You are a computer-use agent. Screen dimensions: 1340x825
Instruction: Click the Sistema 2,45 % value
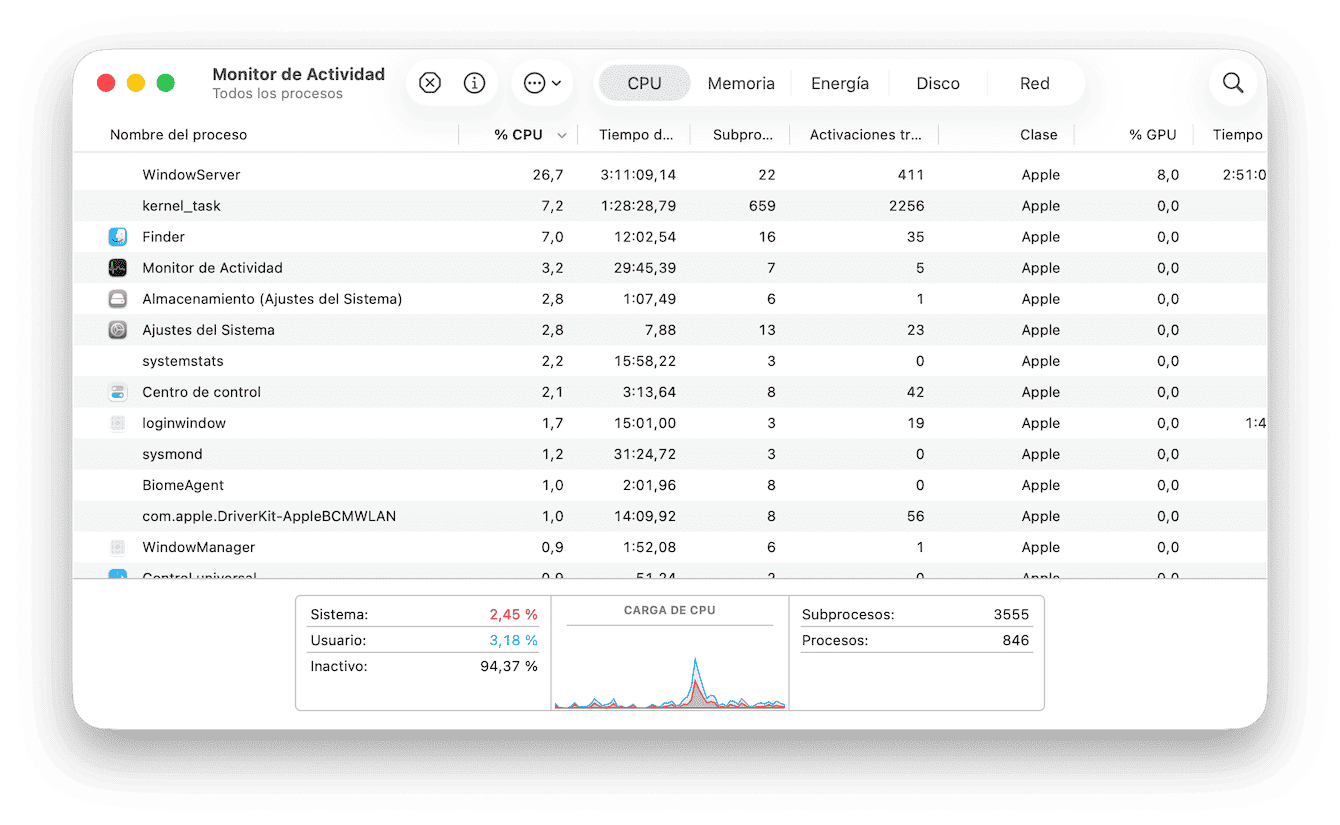pyautogui.click(x=513, y=614)
